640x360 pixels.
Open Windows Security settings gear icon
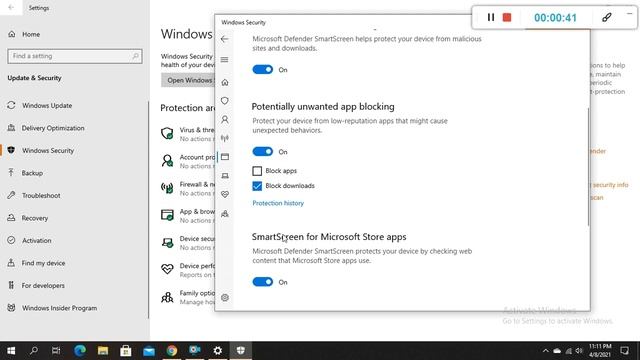pyautogui.click(x=224, y=298)
